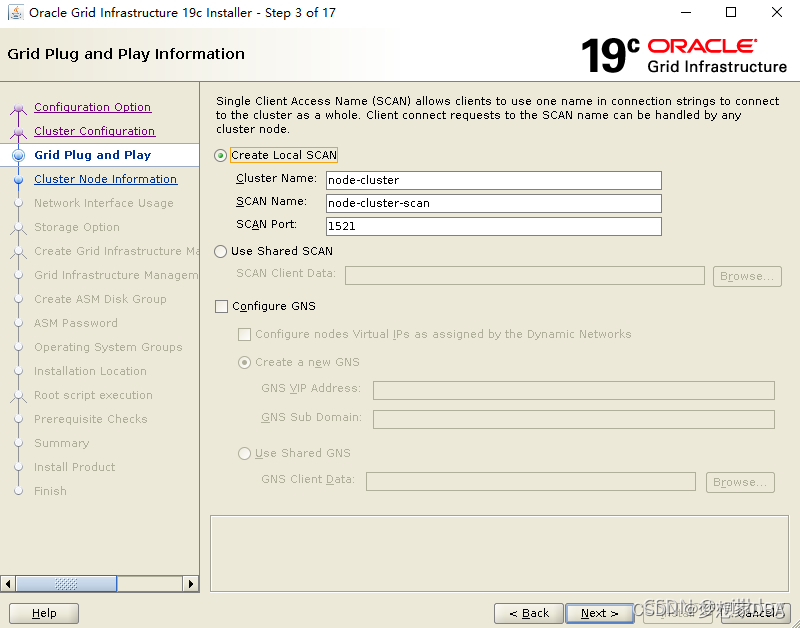
Task: Click the SCAN Client Data field
Action: click(525, 275)
